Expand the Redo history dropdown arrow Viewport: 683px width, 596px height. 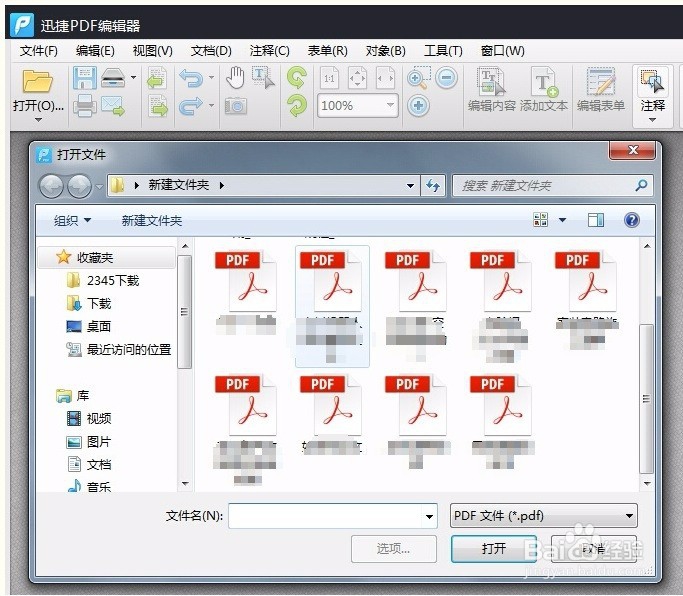[x=211, y=106]
